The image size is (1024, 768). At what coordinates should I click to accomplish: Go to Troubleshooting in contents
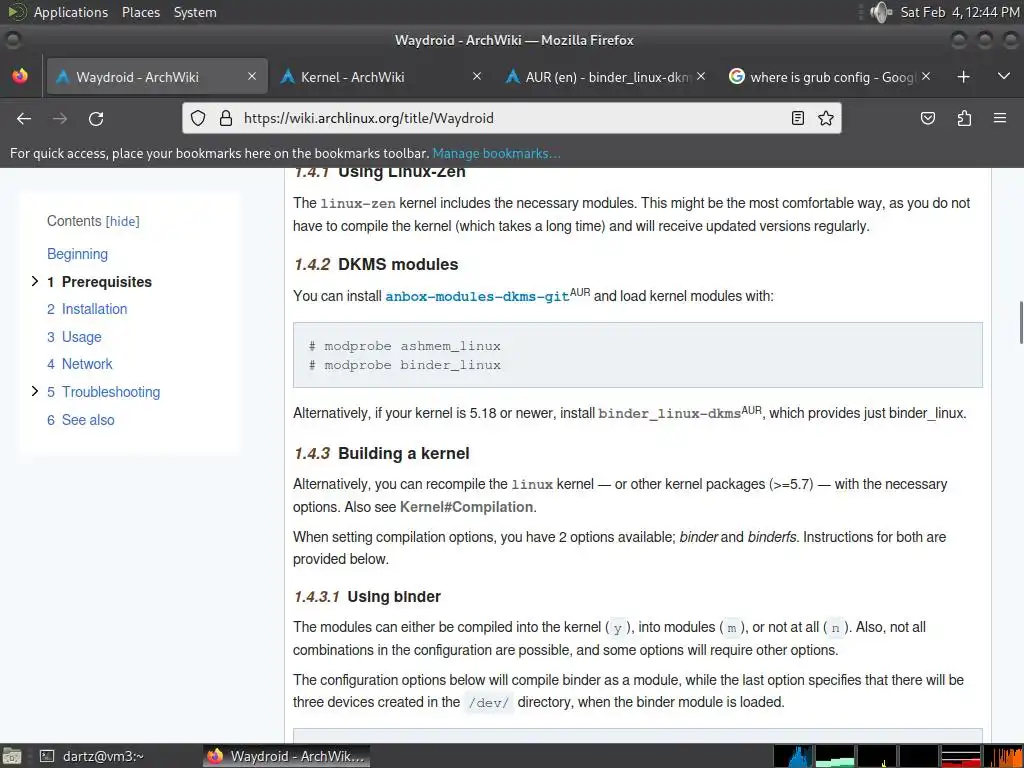pyautogui.click(x=110, y=392)
